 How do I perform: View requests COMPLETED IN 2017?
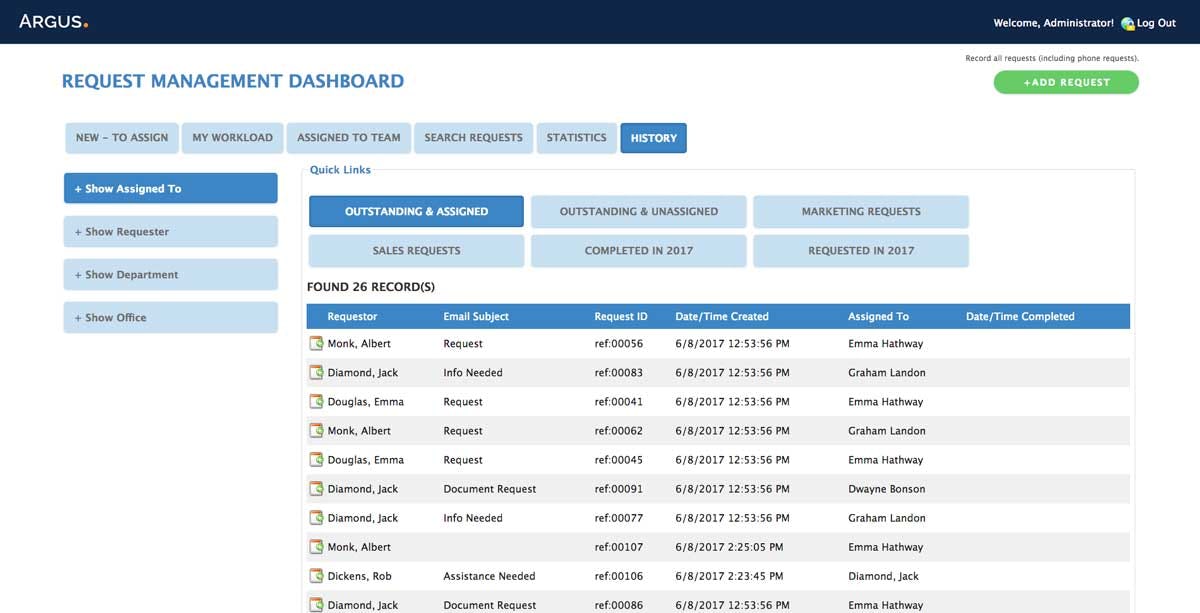638,250
